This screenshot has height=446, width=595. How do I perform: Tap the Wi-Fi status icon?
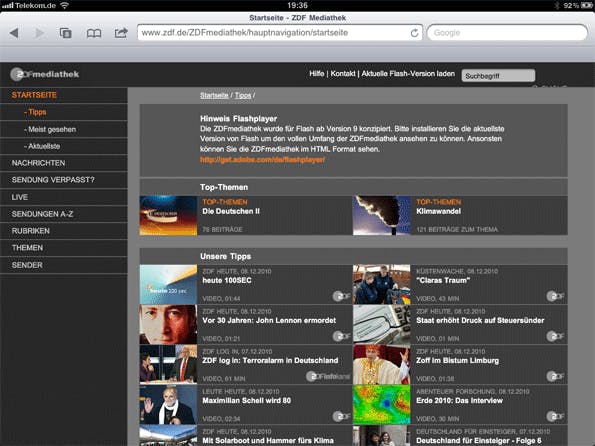click(65, 5)
